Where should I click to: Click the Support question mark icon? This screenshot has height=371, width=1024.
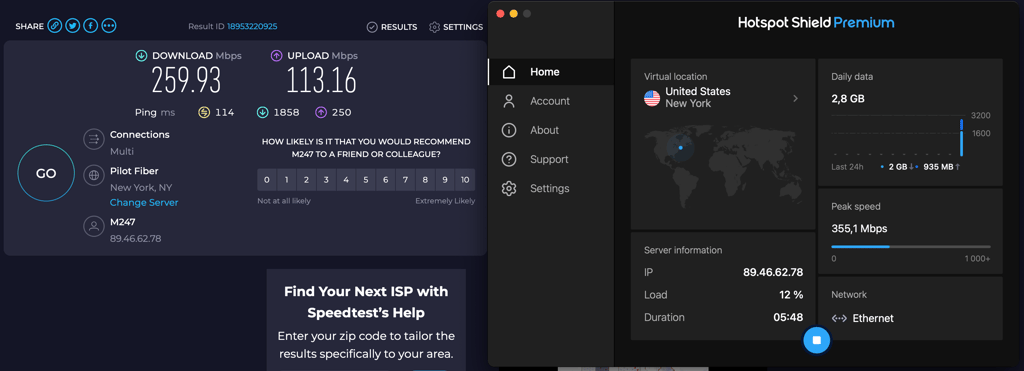(509, 159)
